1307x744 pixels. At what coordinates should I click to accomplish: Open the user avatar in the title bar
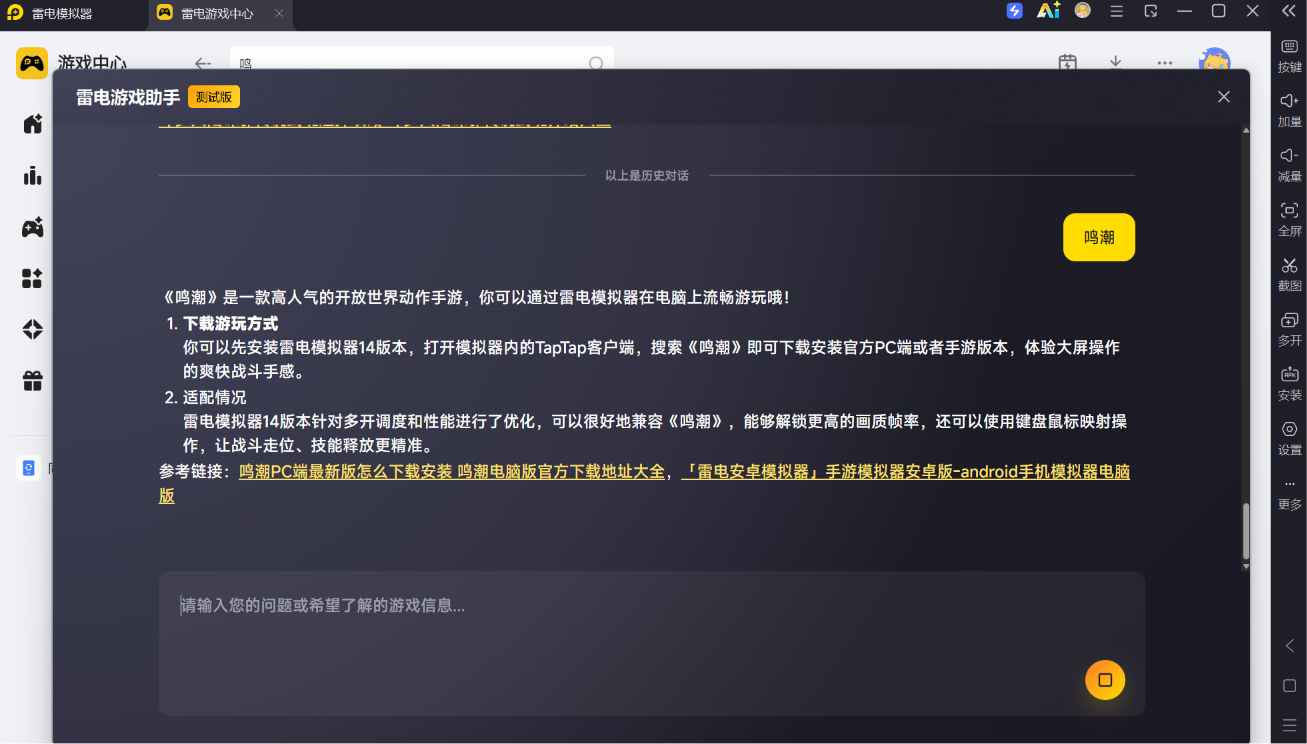(x=1083, y=11)
